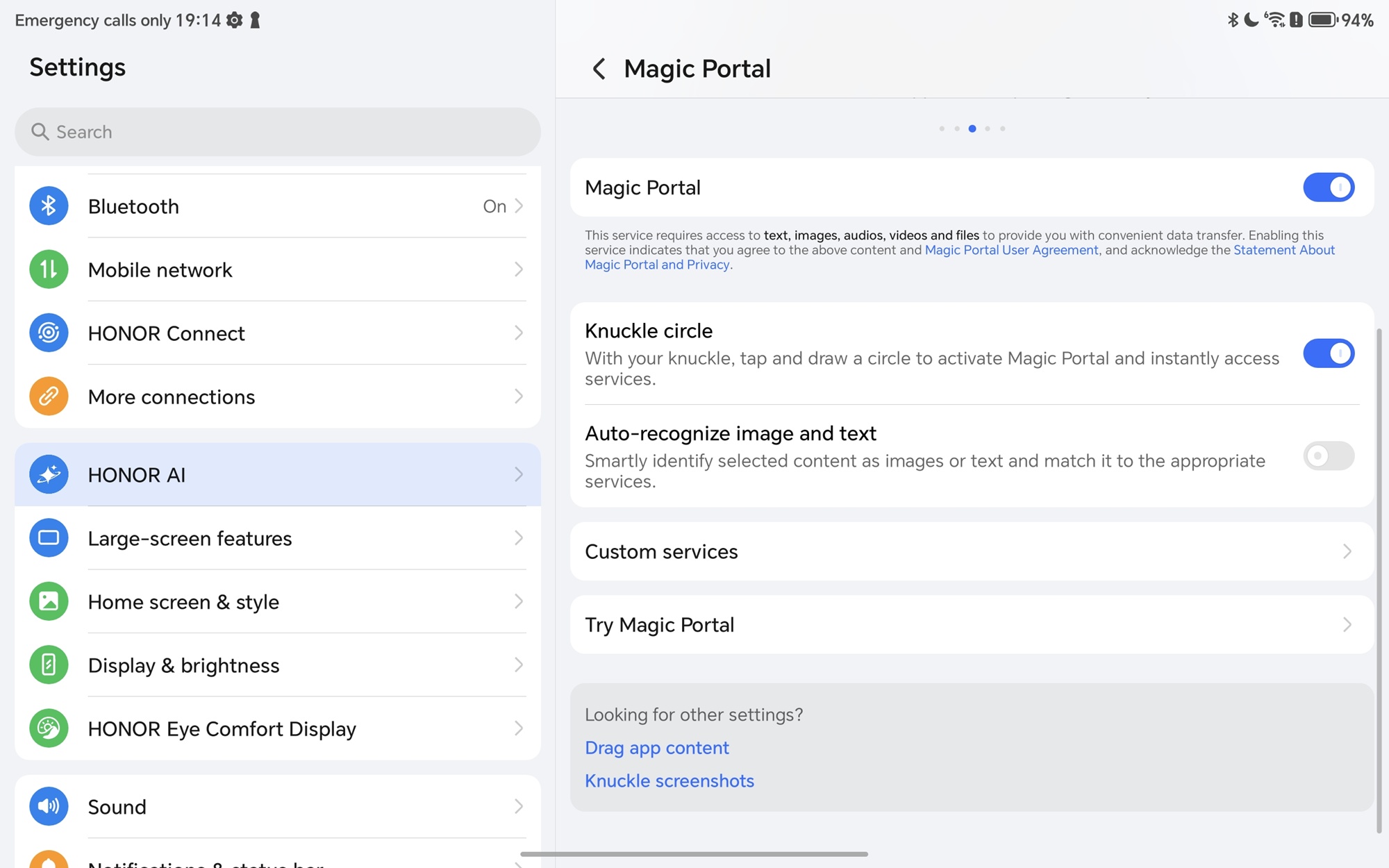Disable the Knuckle circle toggle
This screenshot has width=1389, height=868.
(1328, 353)
